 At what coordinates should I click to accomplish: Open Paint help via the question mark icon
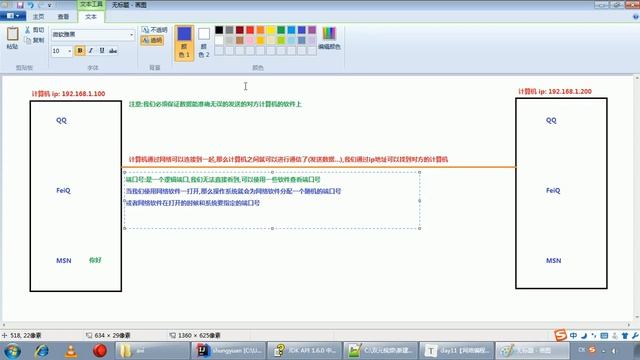(635, 16)
